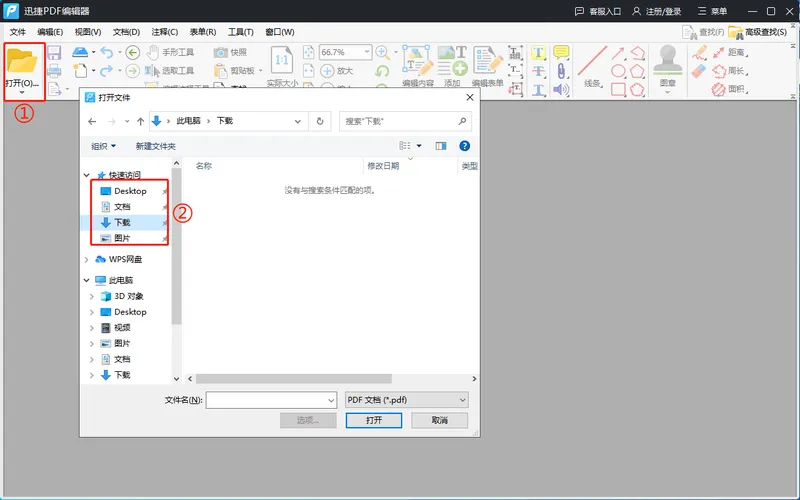Click the Sticky Note comment icon

click(561, 52)
